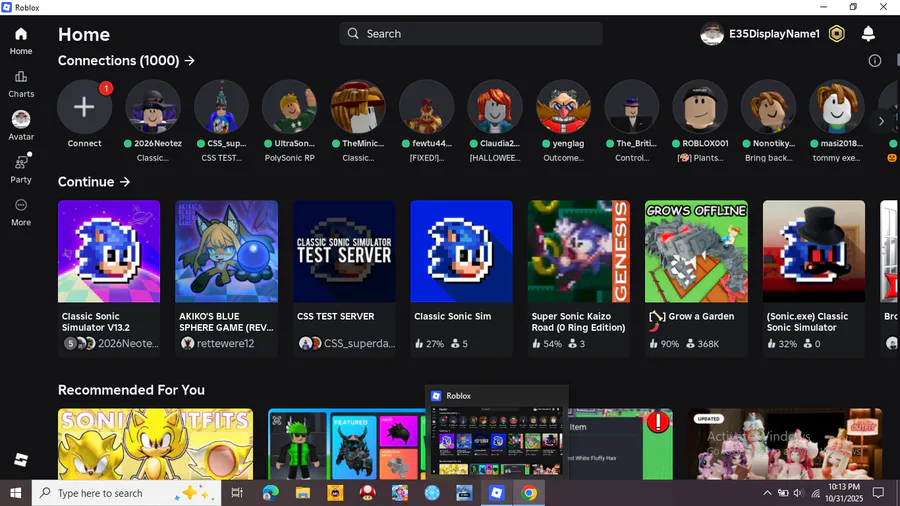Click 90% rating on Grow a Garden
The image size is (900, 506).
tap(669, 344)
